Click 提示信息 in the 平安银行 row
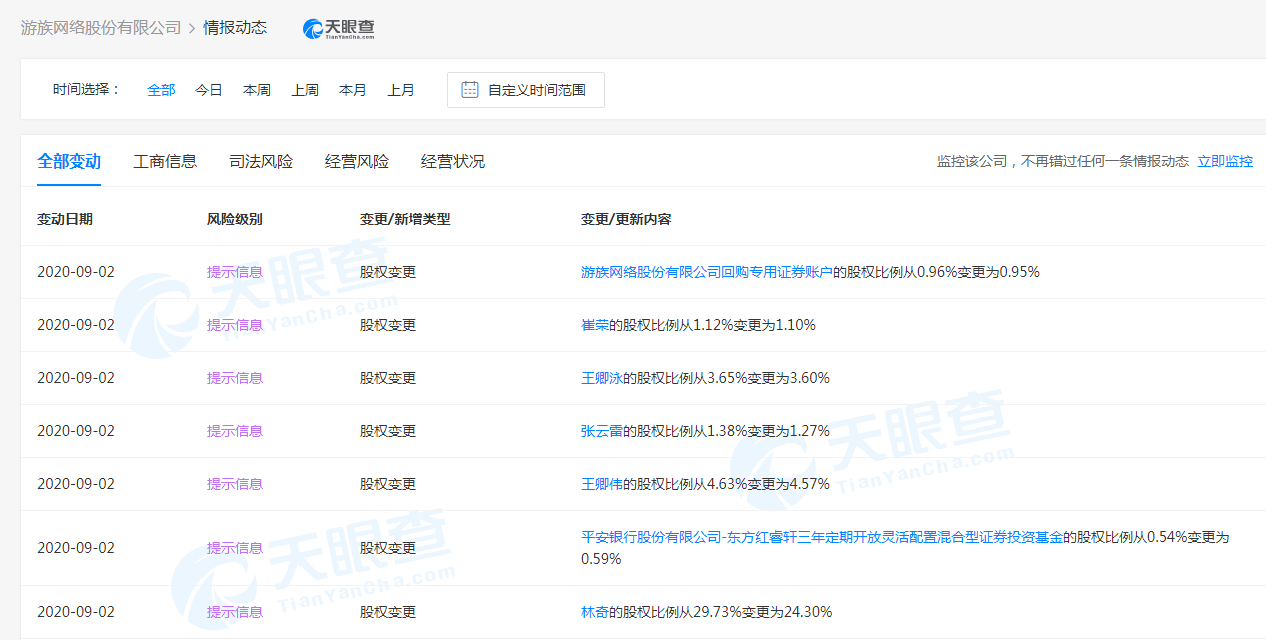Screen dimensions: 1266x640 click(235, 548)
